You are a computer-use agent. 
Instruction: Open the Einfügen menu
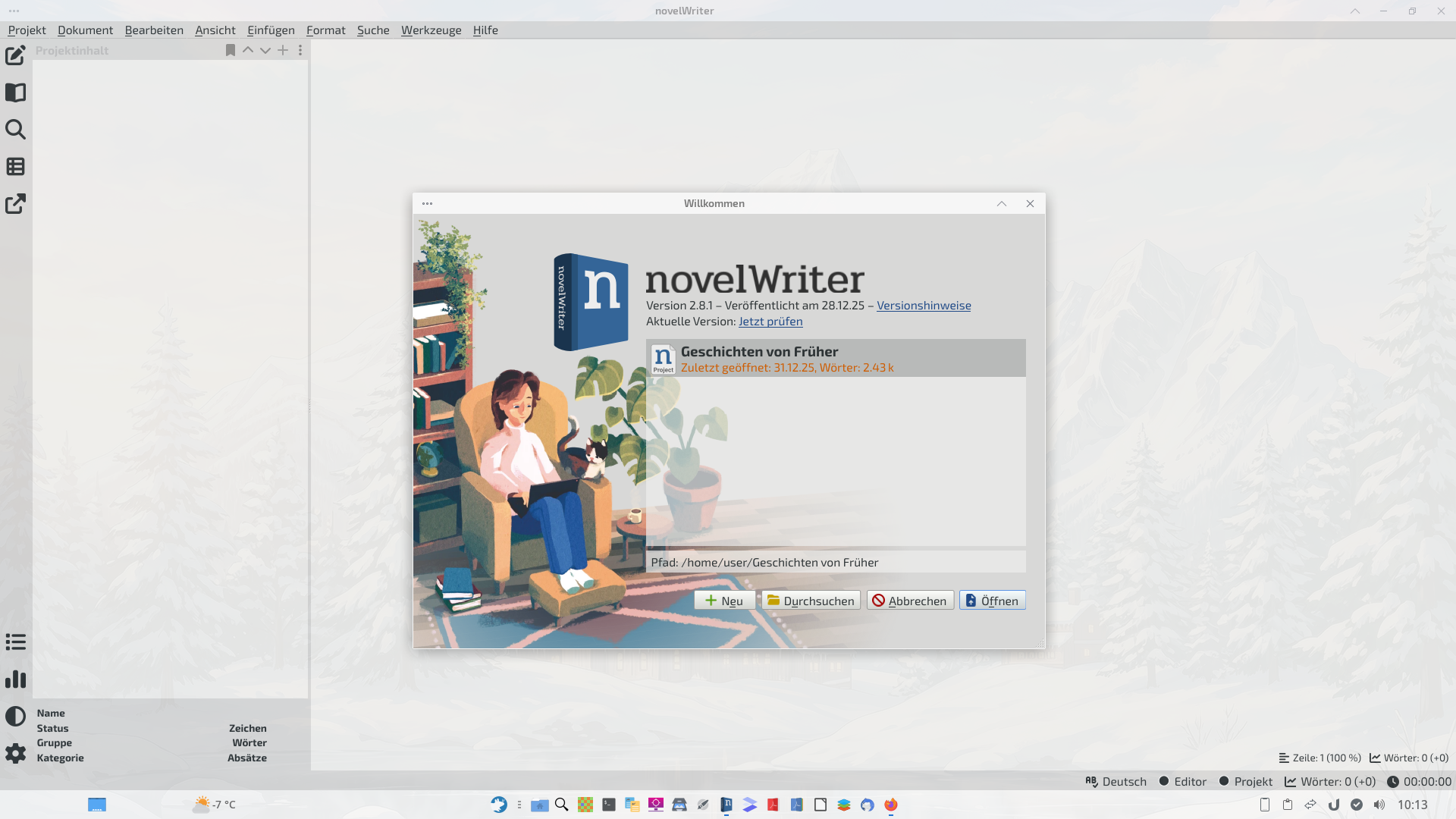coord(271,30)
